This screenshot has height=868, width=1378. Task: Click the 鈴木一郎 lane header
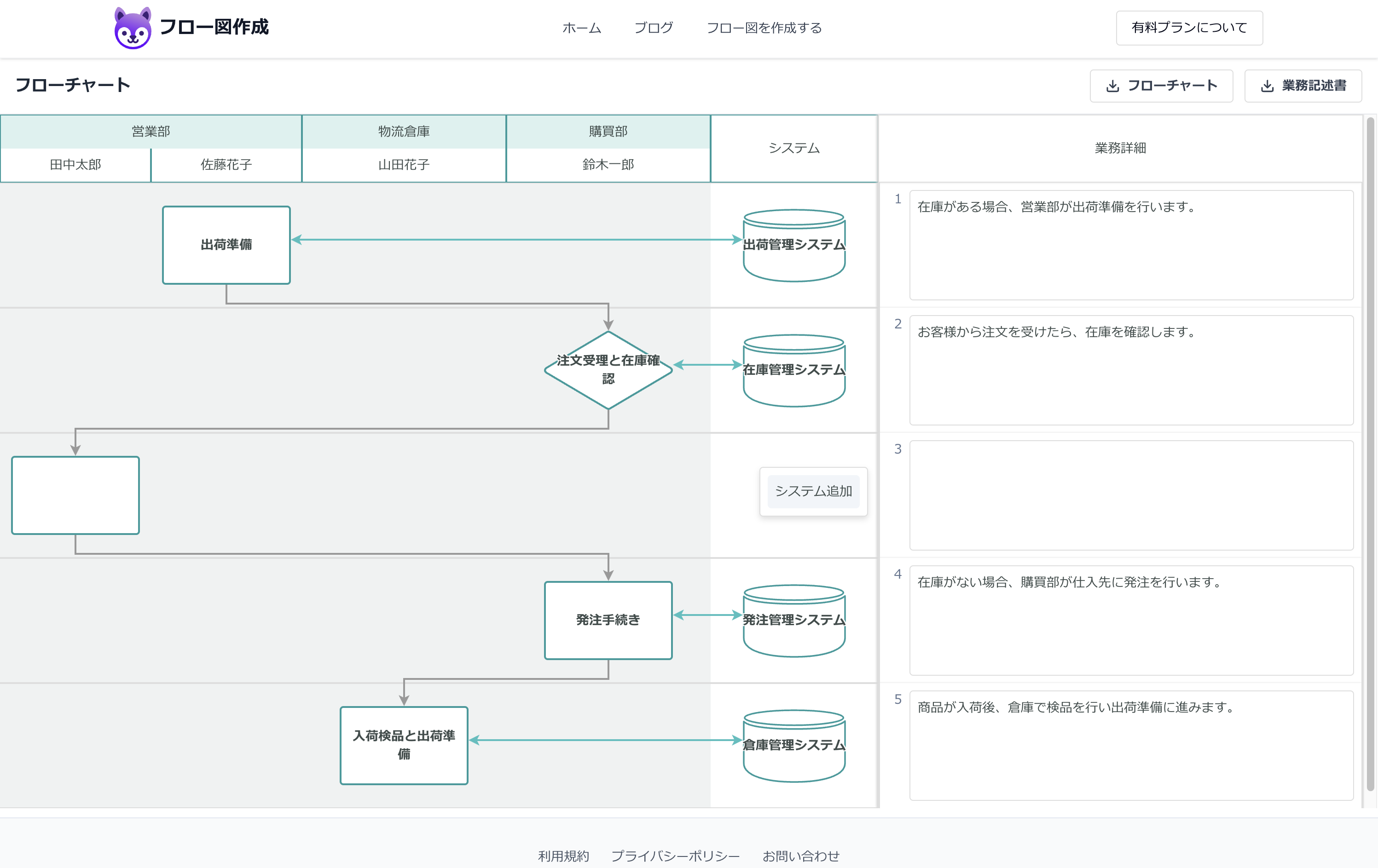(x=608, y=165)
